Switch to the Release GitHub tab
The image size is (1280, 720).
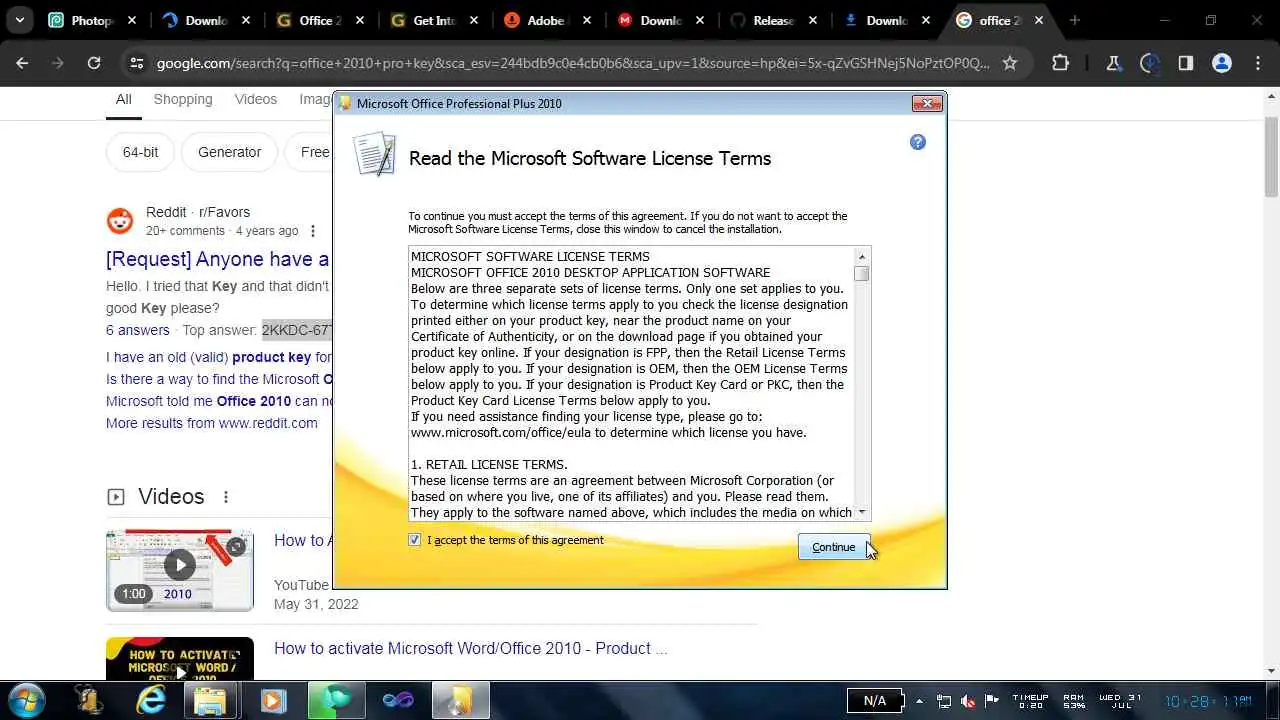[x=775, y=20]
